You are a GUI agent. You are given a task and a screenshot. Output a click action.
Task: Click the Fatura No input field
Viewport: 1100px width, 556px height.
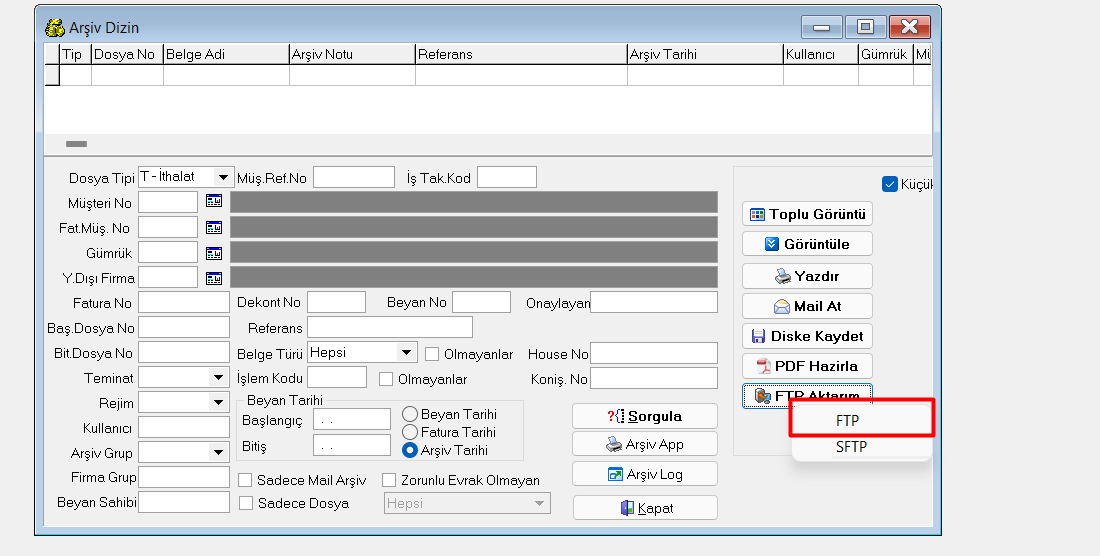point(184,302)
